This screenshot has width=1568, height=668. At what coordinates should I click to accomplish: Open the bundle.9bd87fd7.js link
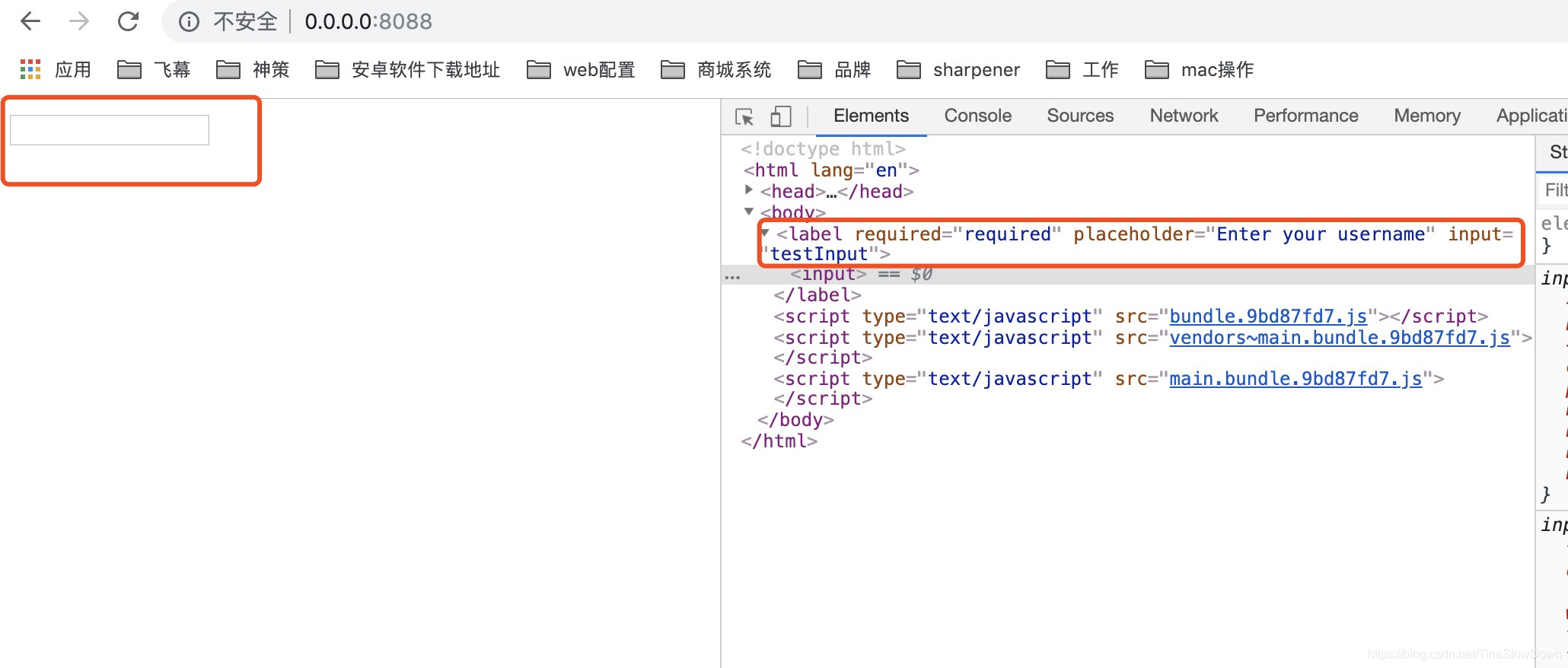[1268, 317]
